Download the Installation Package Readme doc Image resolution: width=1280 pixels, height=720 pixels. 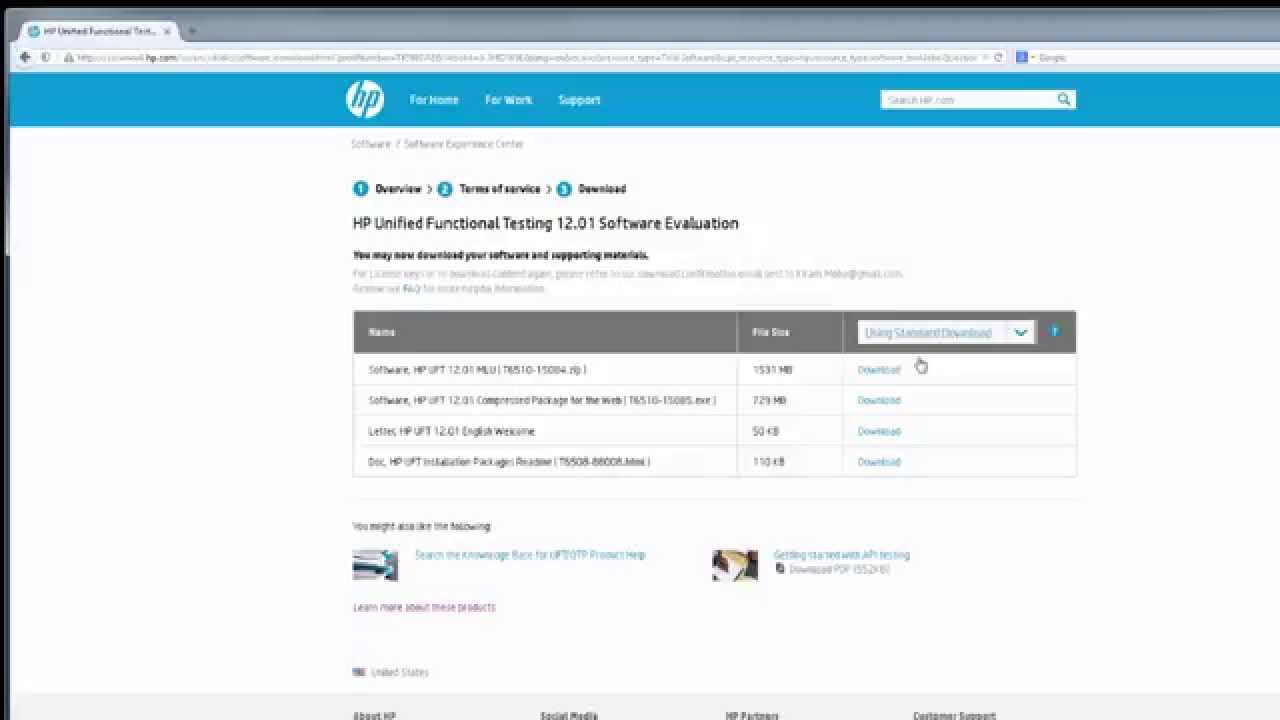pyautogui.click(x=879, y=462)
